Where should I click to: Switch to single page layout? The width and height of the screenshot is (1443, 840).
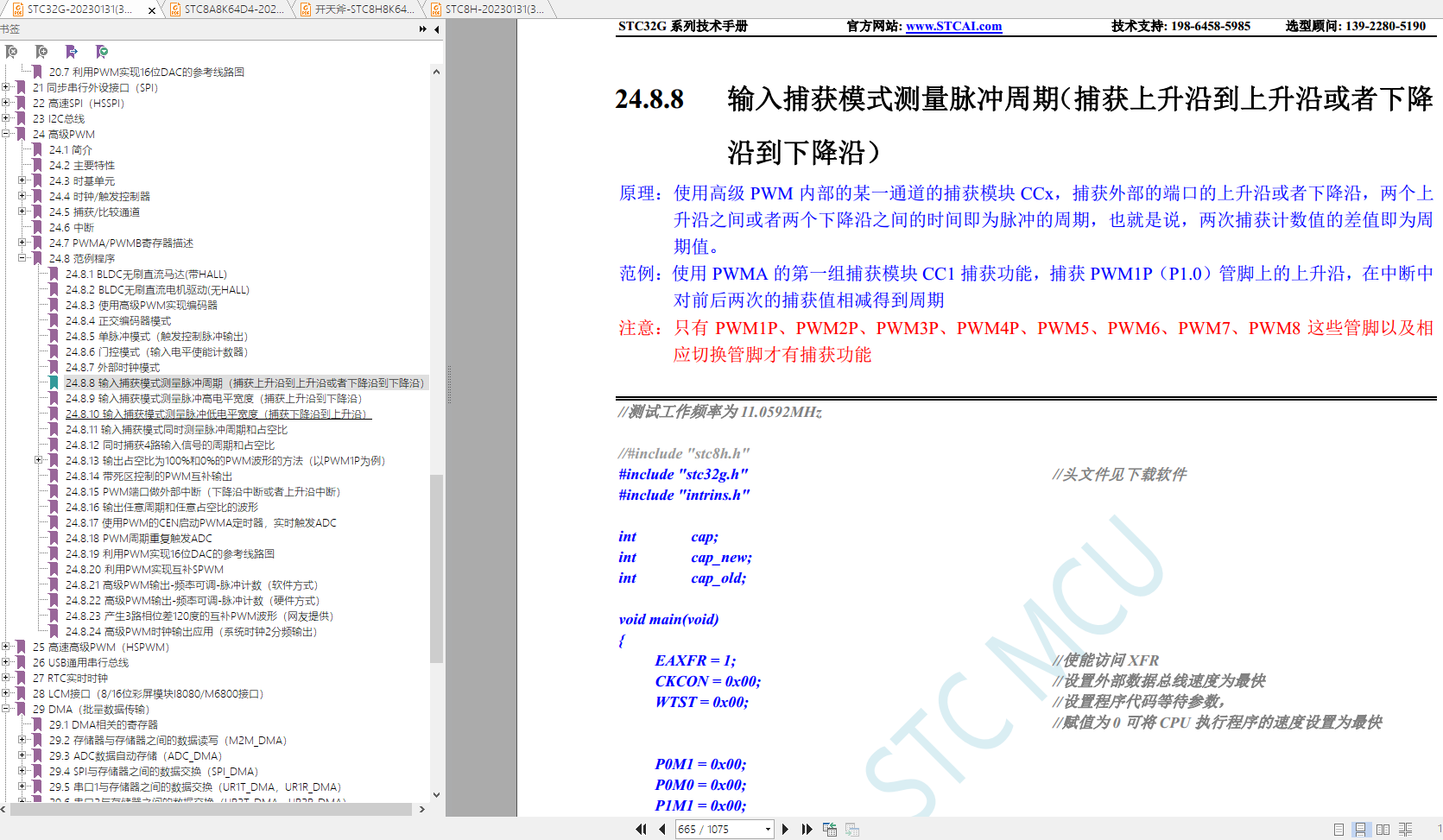pos(1339,829)
